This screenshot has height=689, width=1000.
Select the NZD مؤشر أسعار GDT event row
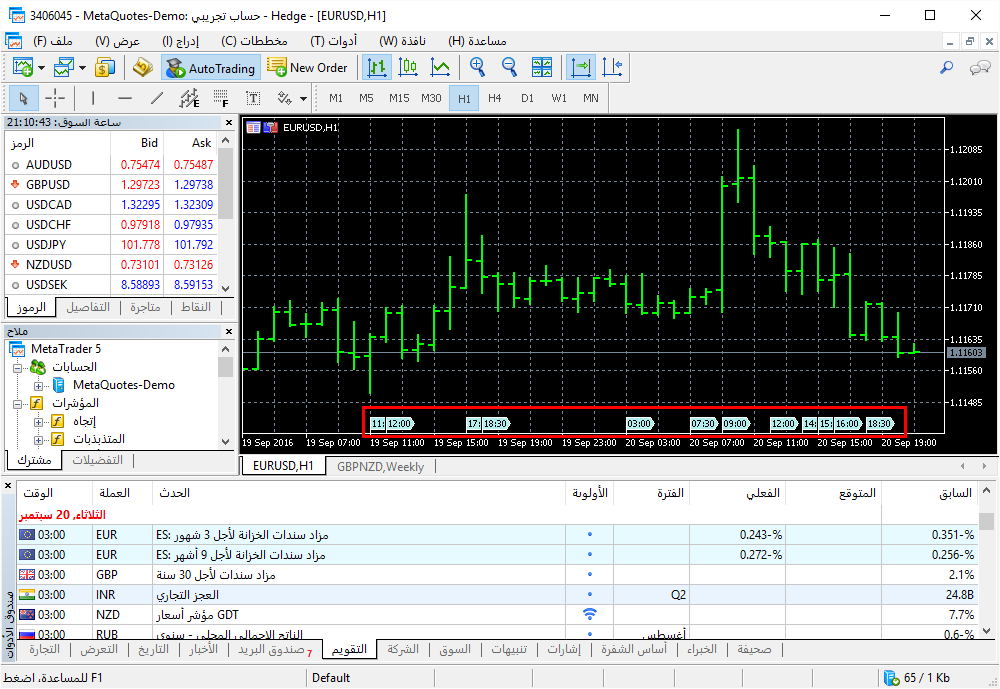click(497, 615)
